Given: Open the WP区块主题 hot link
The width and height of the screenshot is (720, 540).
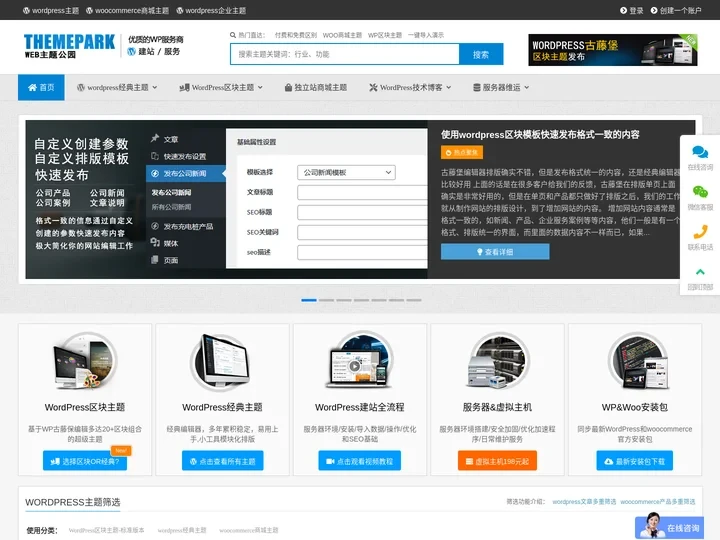Looking at the screenshot, I should 385,35.
